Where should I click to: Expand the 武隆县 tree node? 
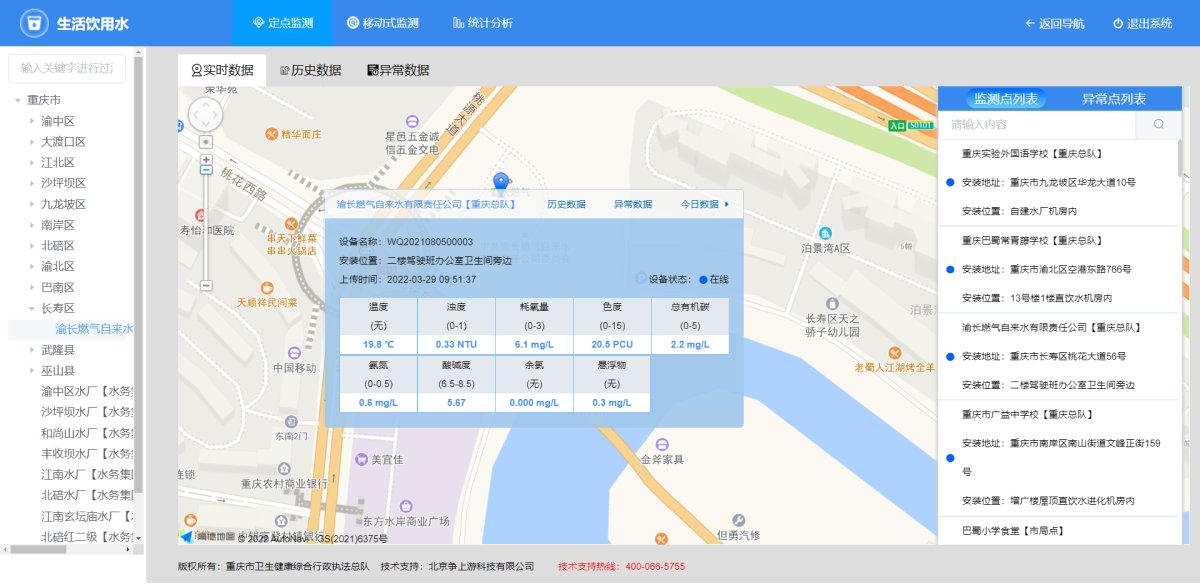tap(32, 350)
